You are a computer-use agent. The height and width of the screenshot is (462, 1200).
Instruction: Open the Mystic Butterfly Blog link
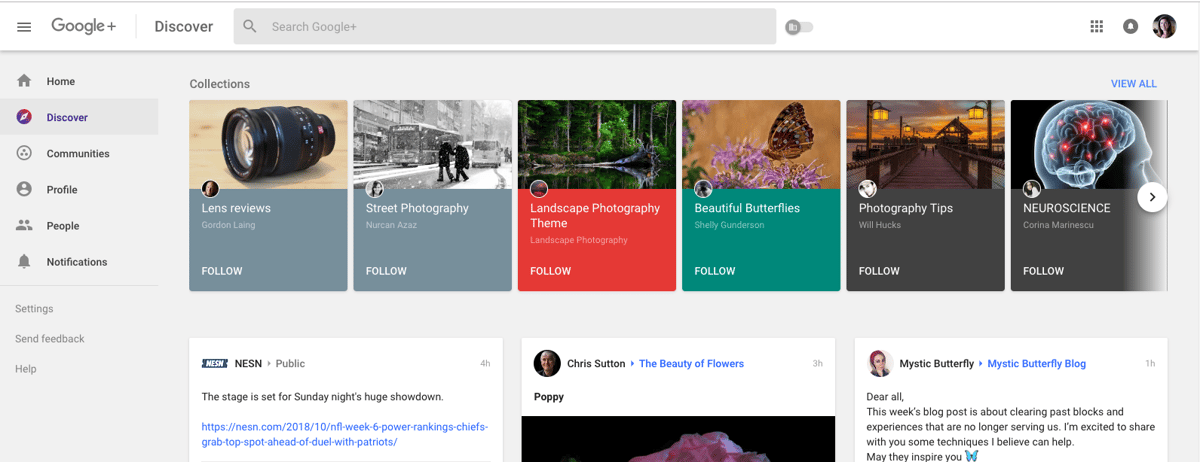(x=1036, y=364)
